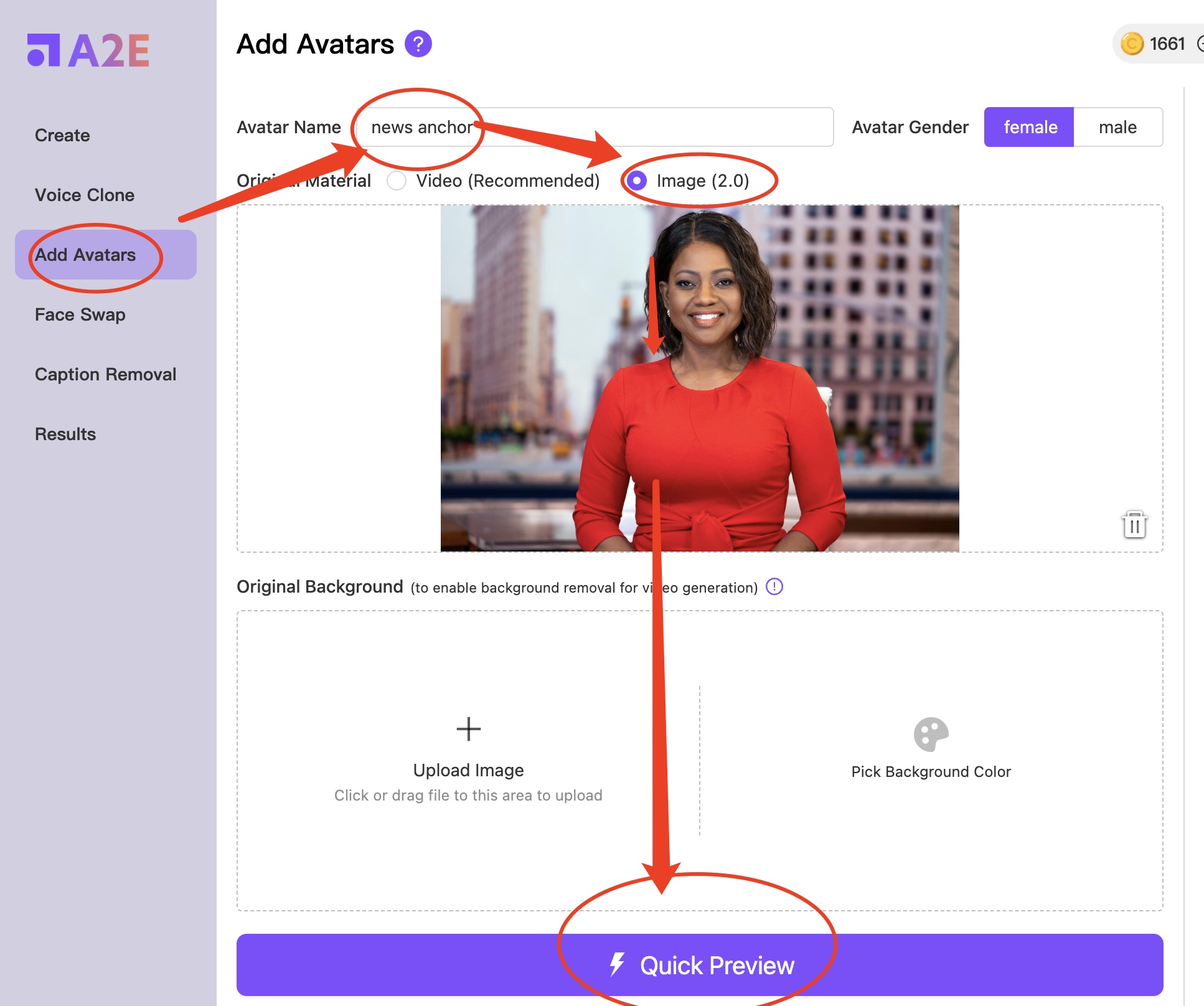Click the A2E logo
Image resolution: width=1204 pixels, height=1006 pixels.
click(x=87, y=51)
